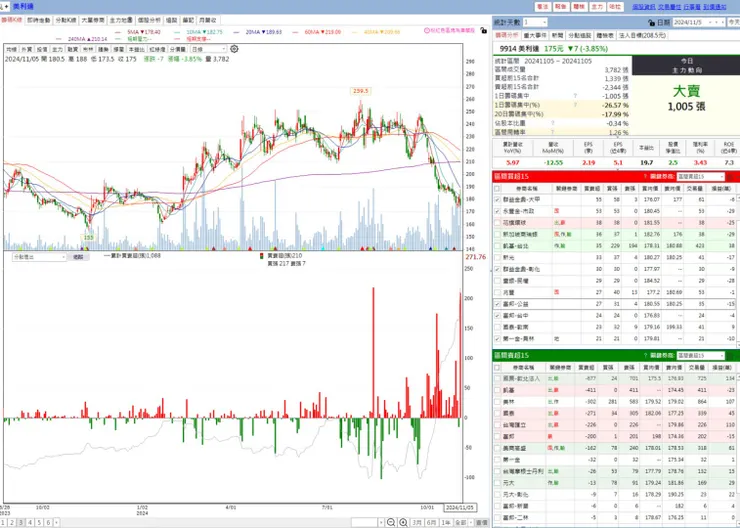The width and height of the screenshot is (740, 528).
Task: Click pink circle info icon above chart
Action: [x=427, y=31]
